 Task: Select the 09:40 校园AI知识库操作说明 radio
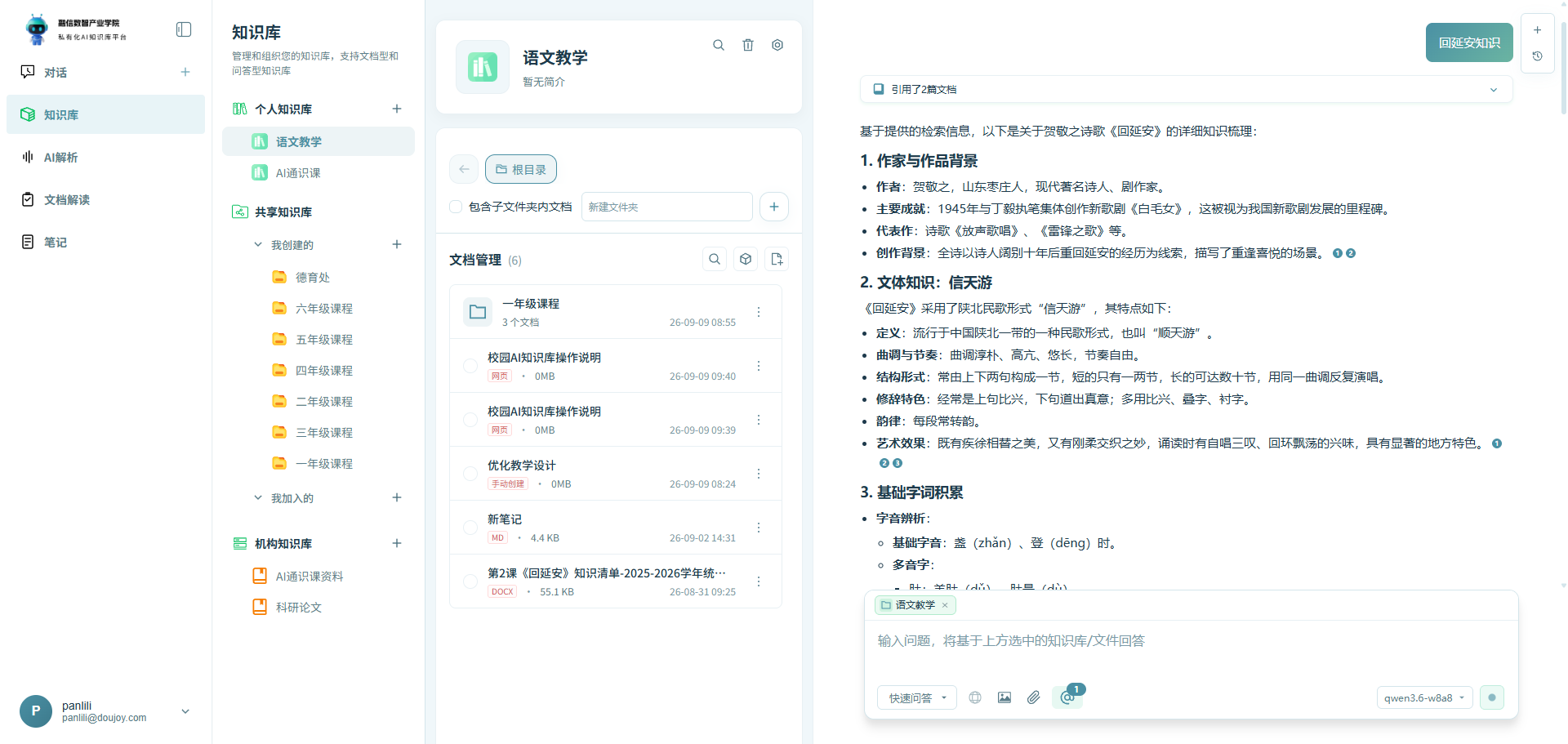point(470,366)
